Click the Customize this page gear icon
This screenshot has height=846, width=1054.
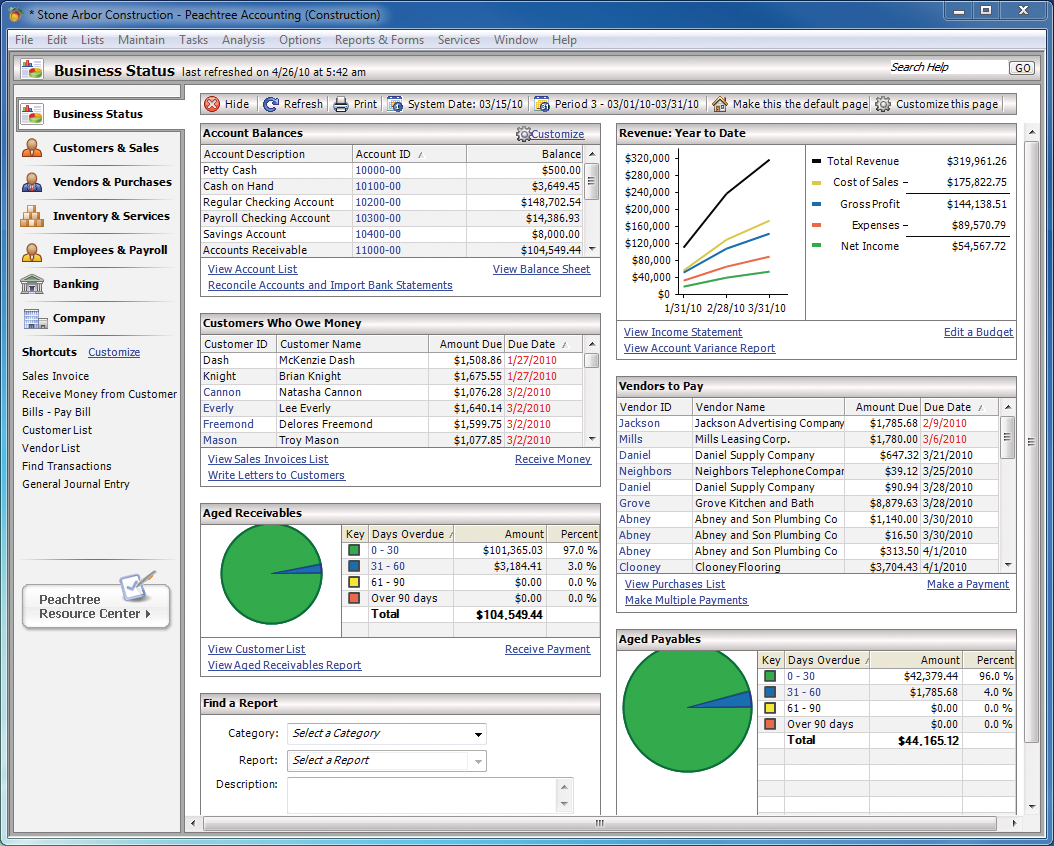(x=883, y=104)
